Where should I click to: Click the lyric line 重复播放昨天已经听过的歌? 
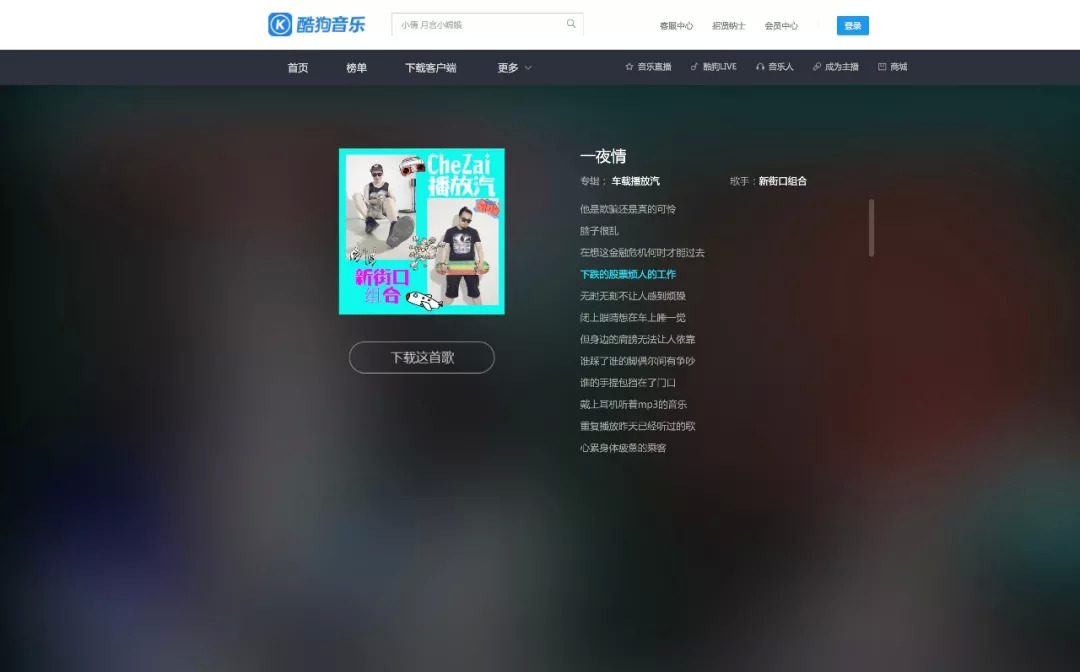click(637, 426)
